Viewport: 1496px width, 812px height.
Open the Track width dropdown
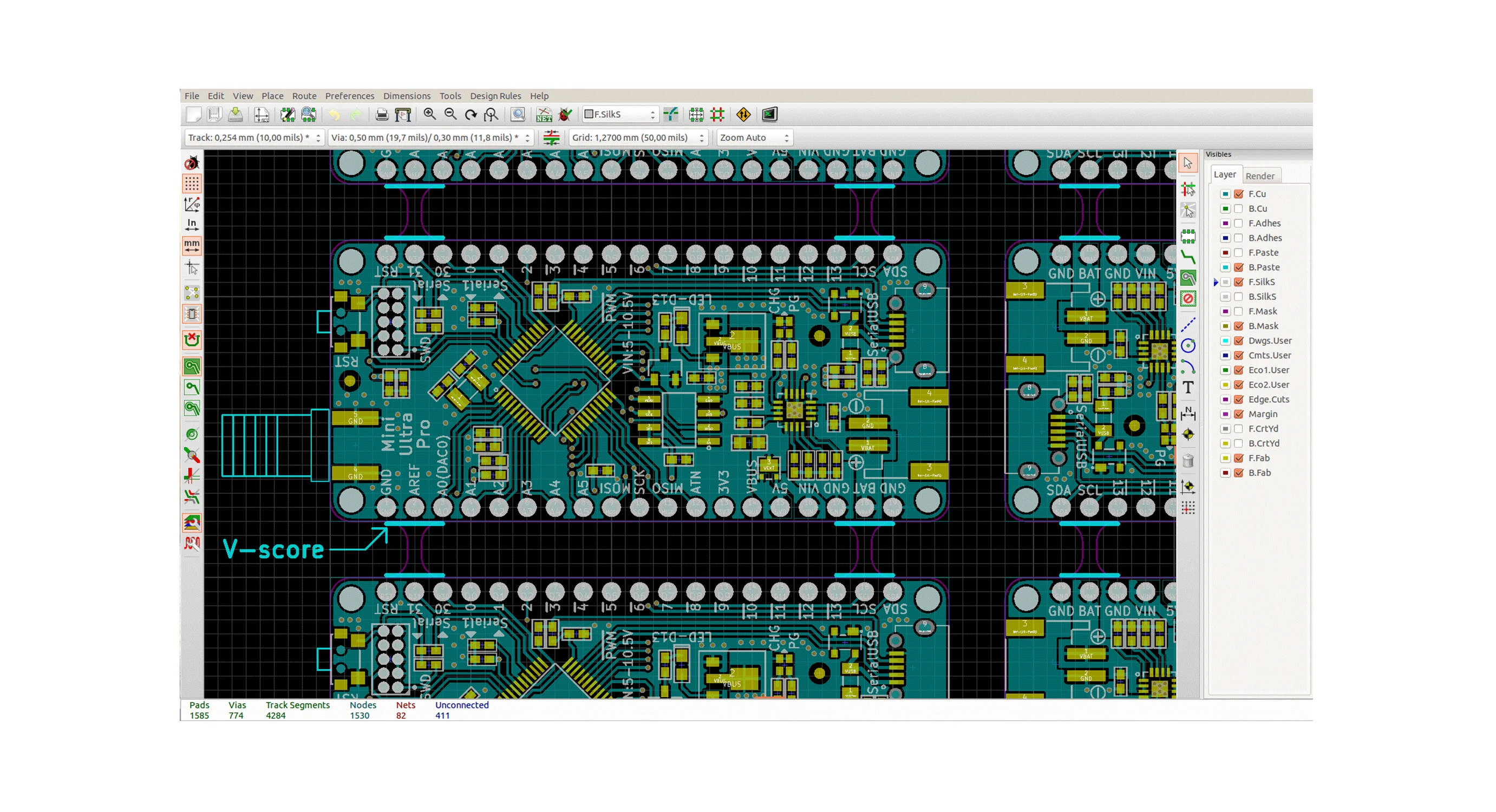coord(254,137)
